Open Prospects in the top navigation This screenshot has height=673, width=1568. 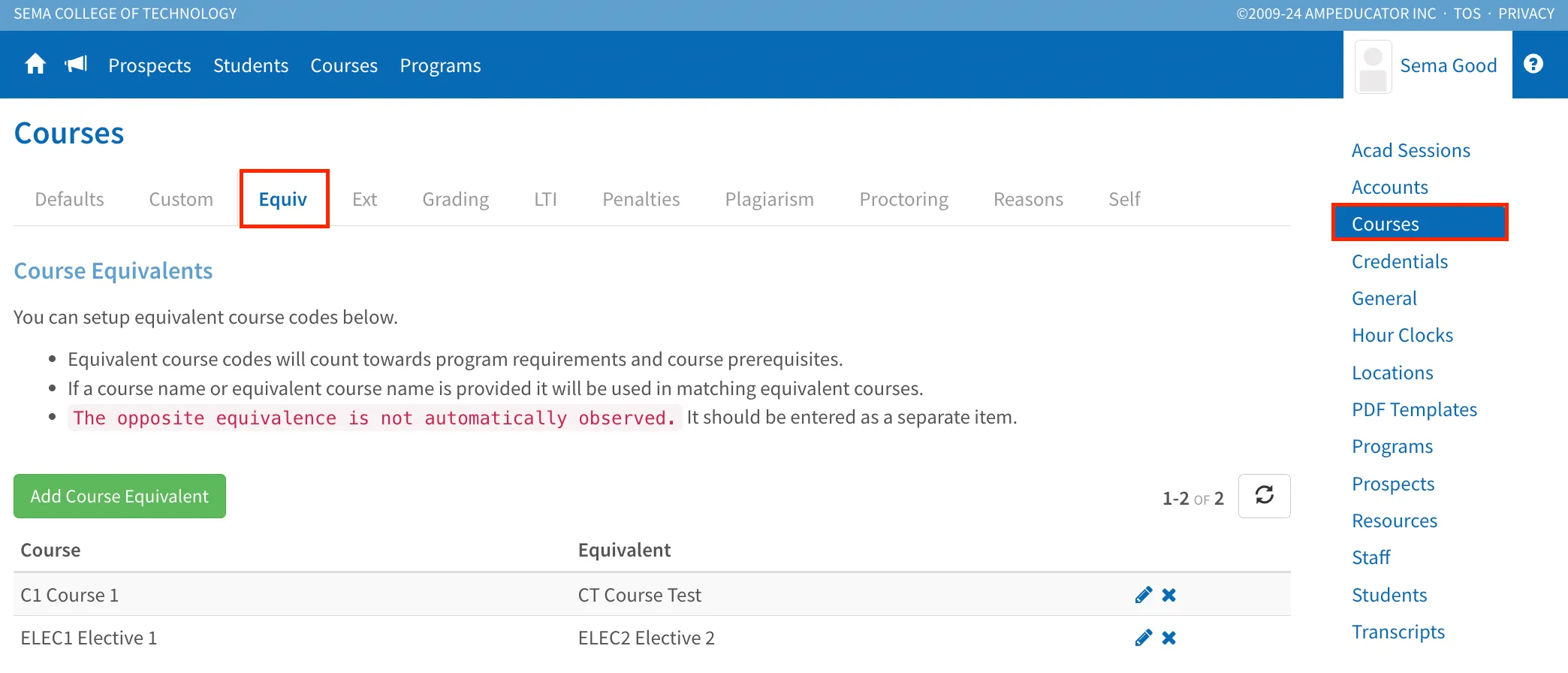coord(149,65)
